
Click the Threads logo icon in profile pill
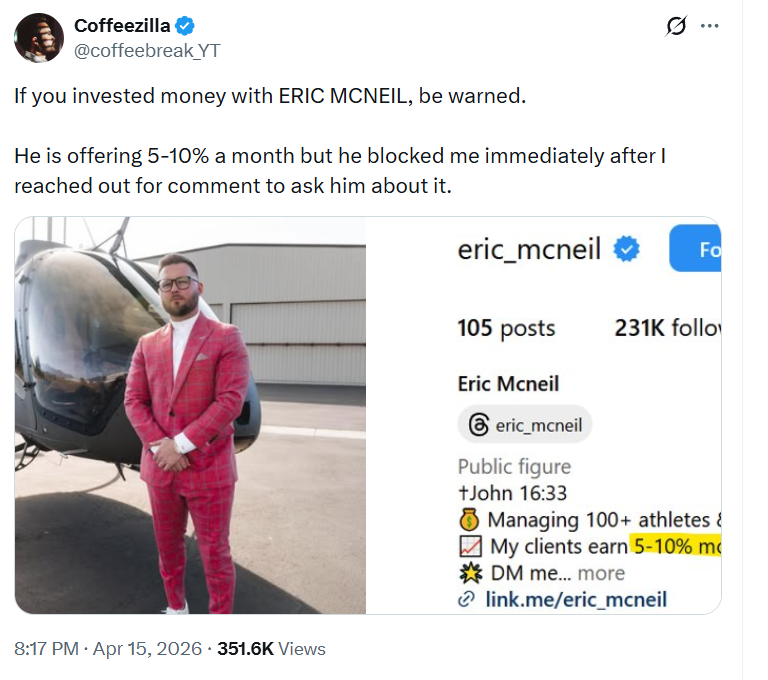click(478, 425)
